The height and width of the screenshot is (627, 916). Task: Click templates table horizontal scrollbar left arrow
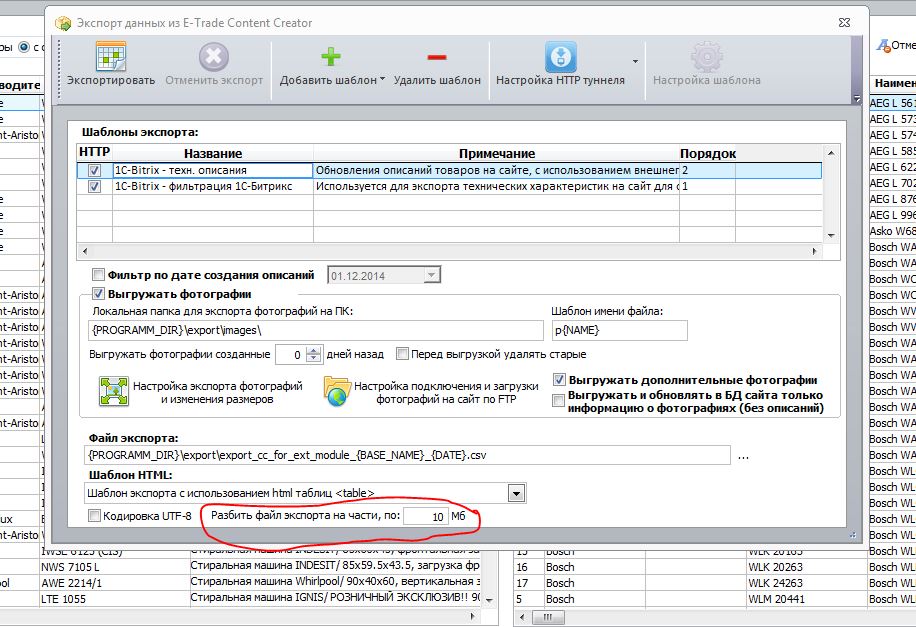85,251
